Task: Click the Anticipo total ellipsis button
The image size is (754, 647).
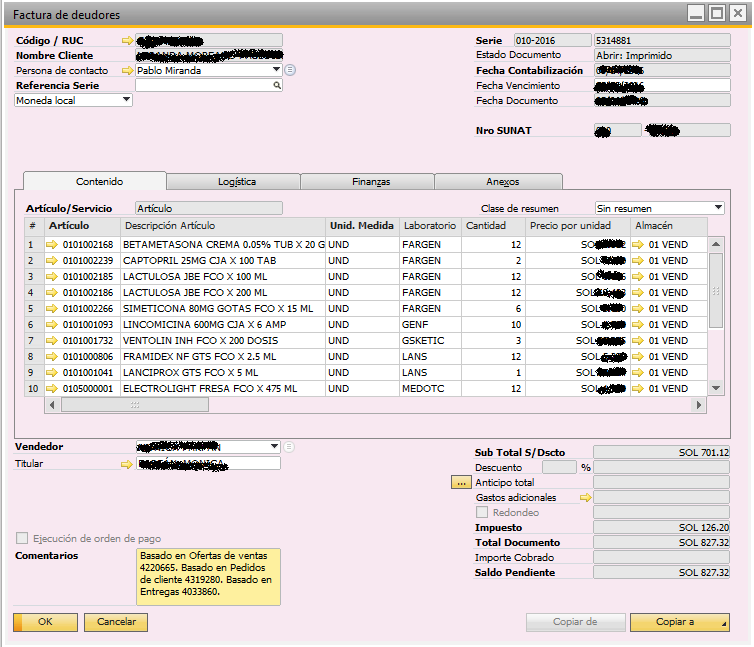Action: click(x=461, y=482)
